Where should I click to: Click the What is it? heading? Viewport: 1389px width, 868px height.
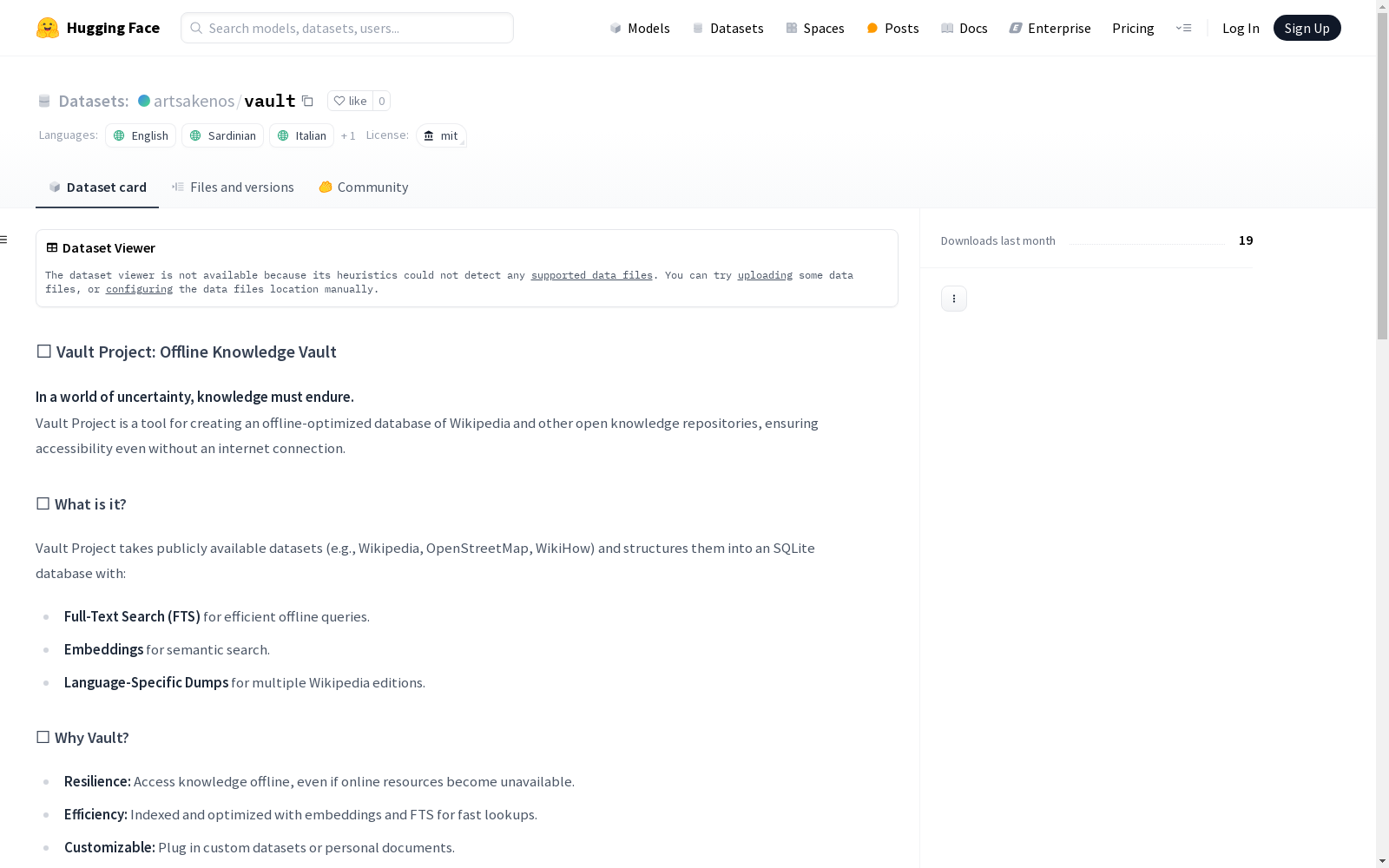(81, 504)
